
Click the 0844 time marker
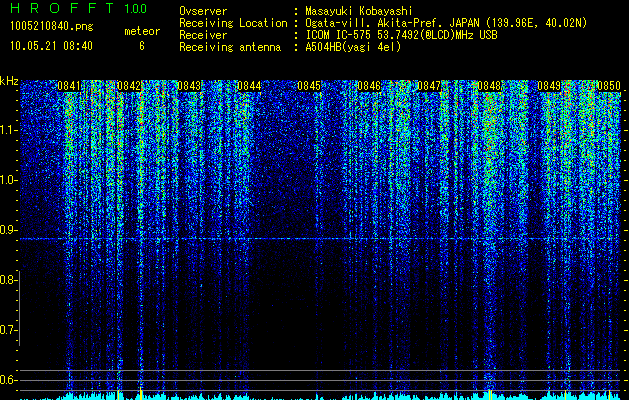point(249,86)
